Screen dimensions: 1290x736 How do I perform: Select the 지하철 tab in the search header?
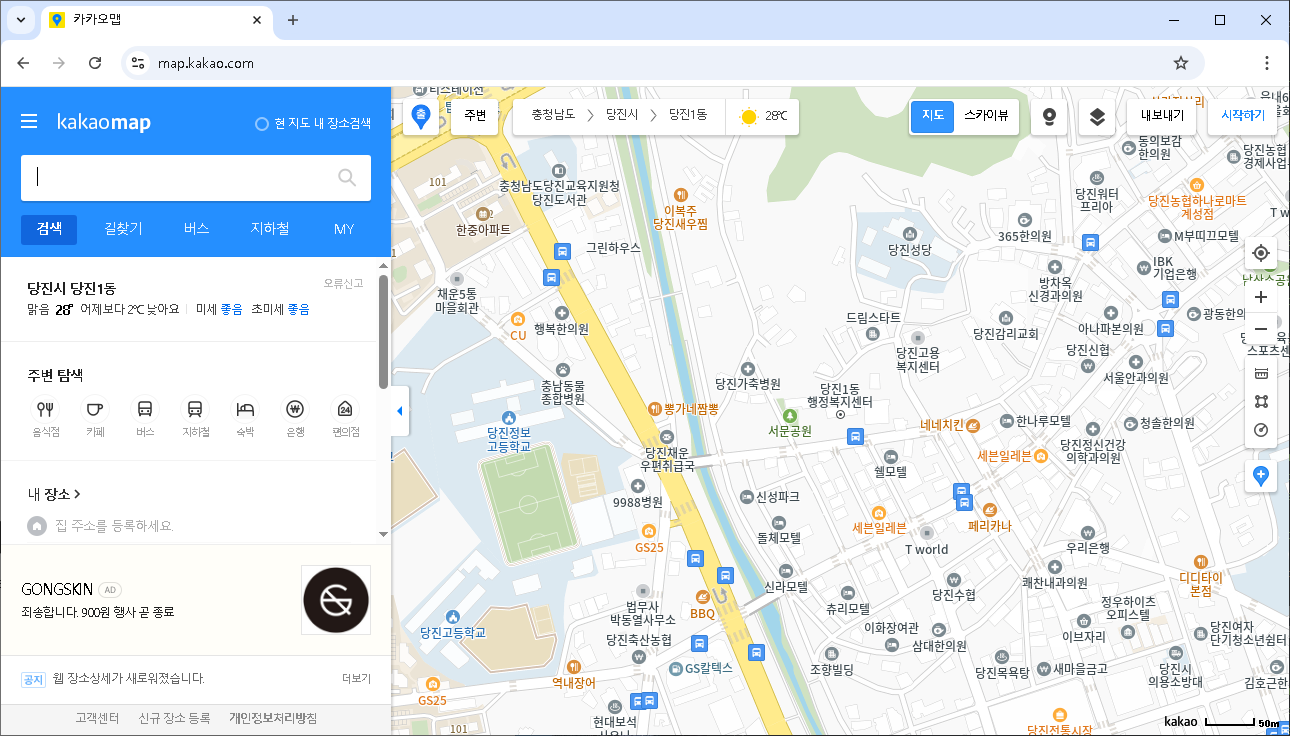[x=270, y=229]
